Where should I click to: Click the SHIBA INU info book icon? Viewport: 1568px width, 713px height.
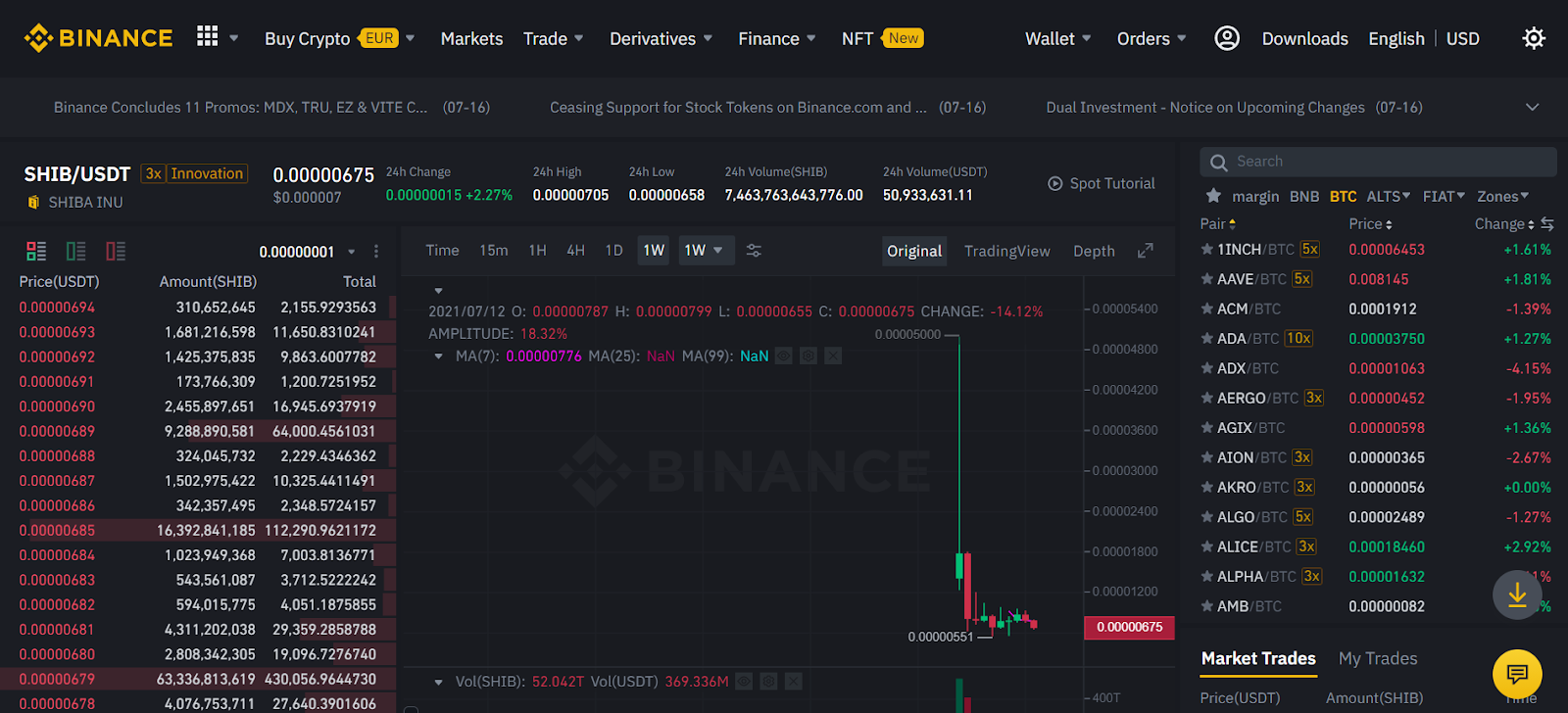click(33, 202)
